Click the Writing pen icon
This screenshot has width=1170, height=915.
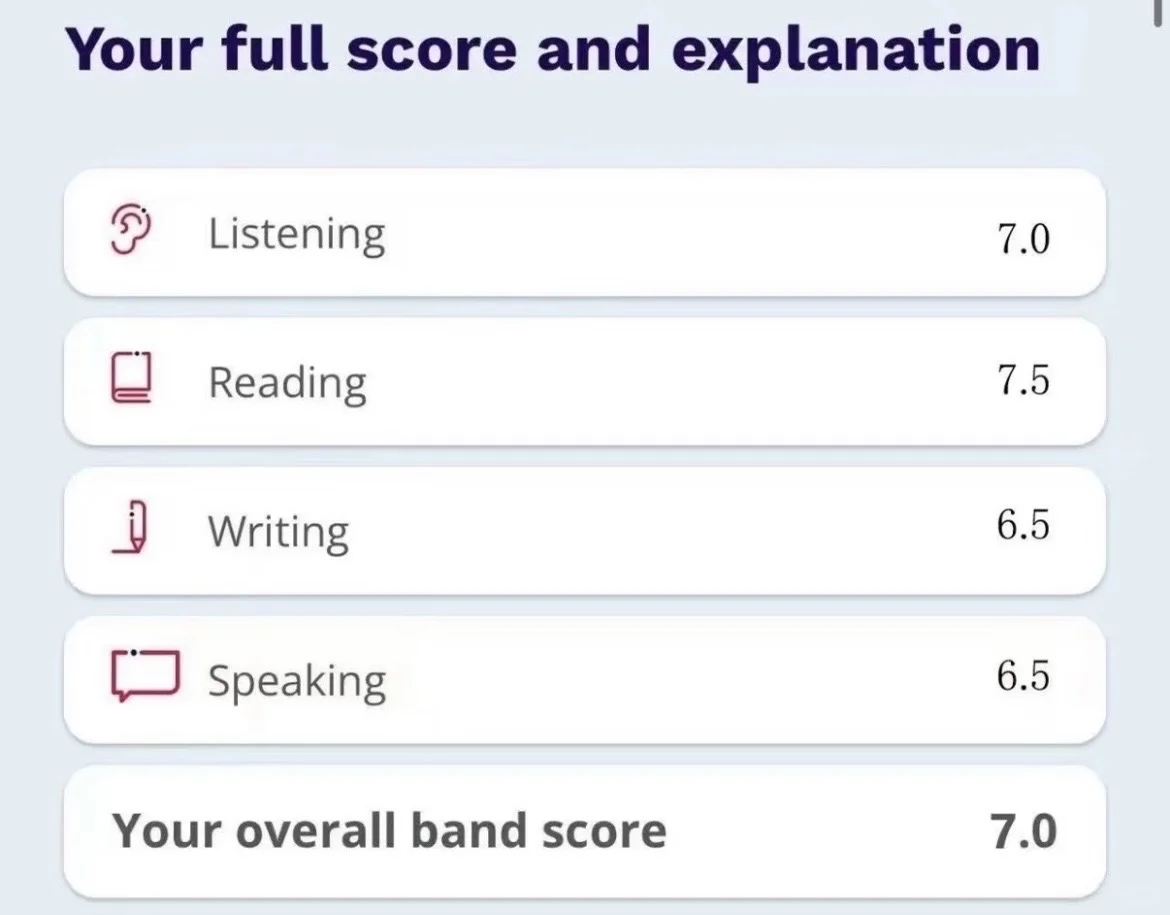click(131, 528)
